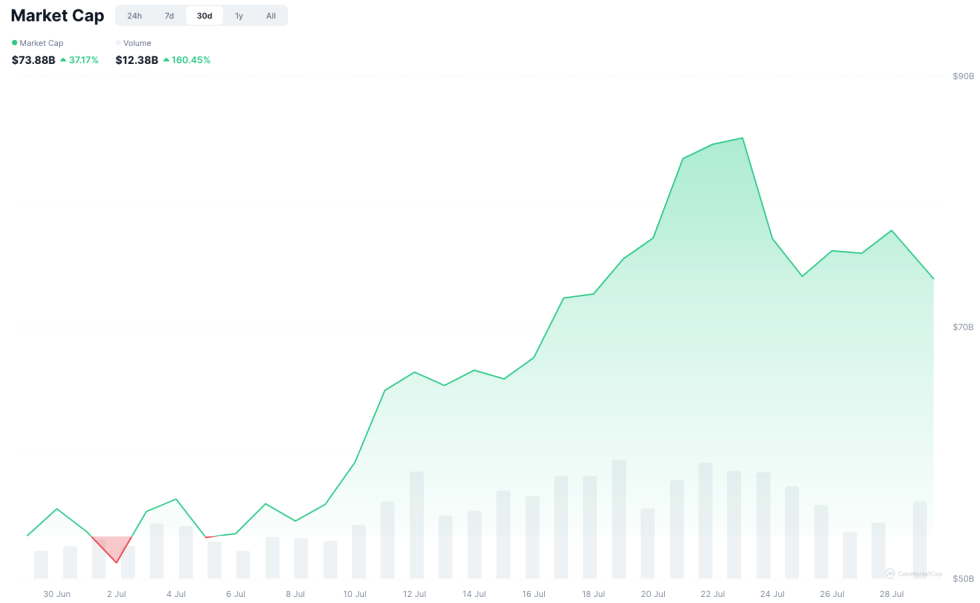980x603 pixels.
Task: Click the grey Volume legend dot
Action: 118,43
